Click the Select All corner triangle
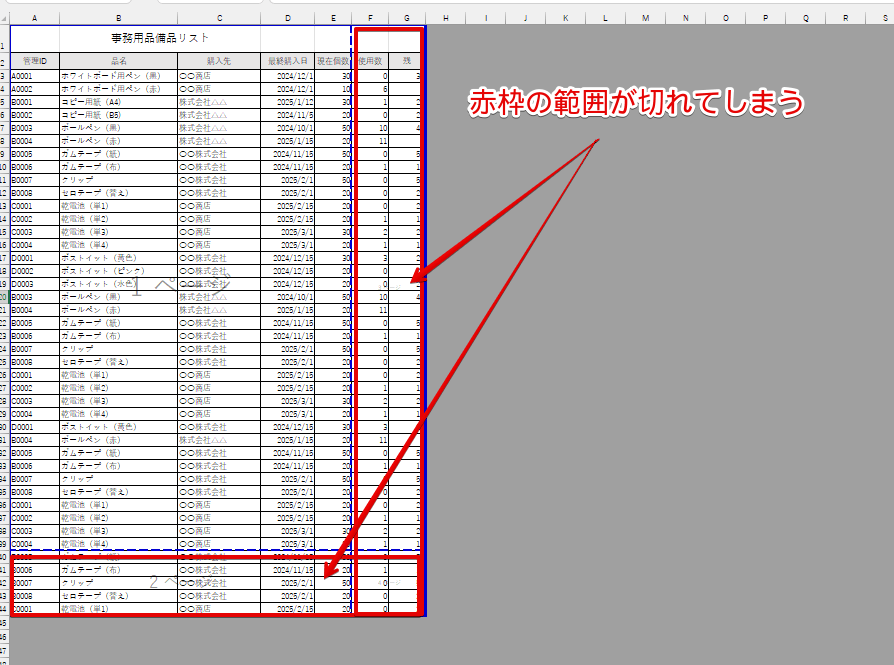 coord(4,18)
